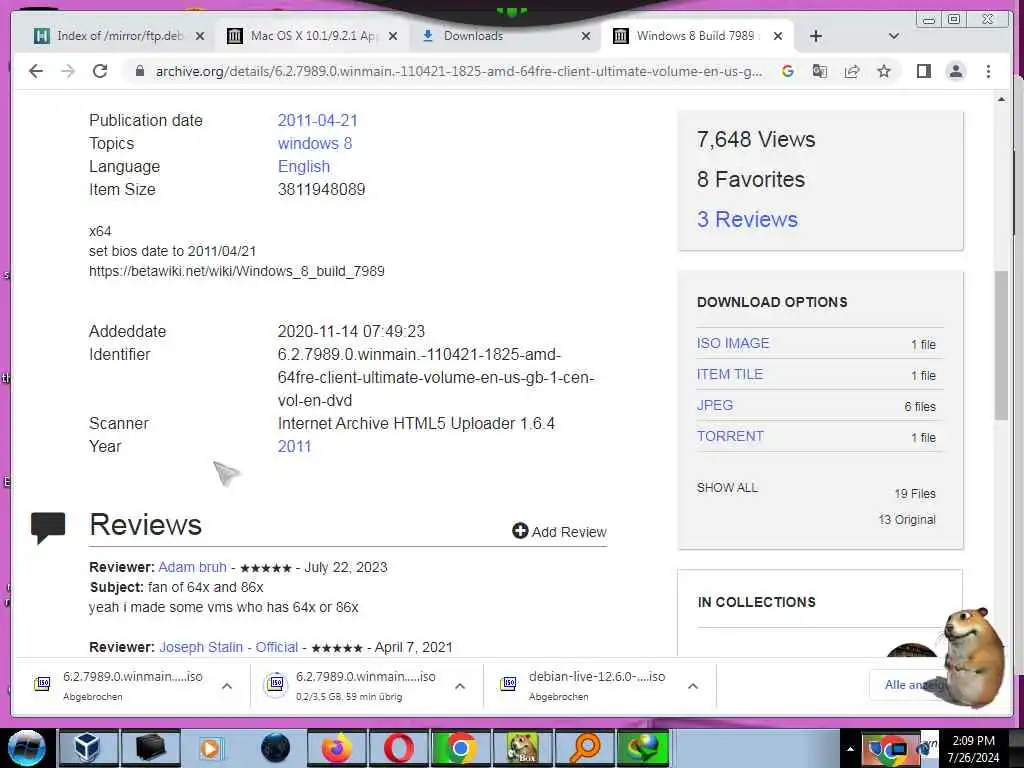Expand options for in-progress iso download
Viewport: 1024px width, 768px height.
460,686
